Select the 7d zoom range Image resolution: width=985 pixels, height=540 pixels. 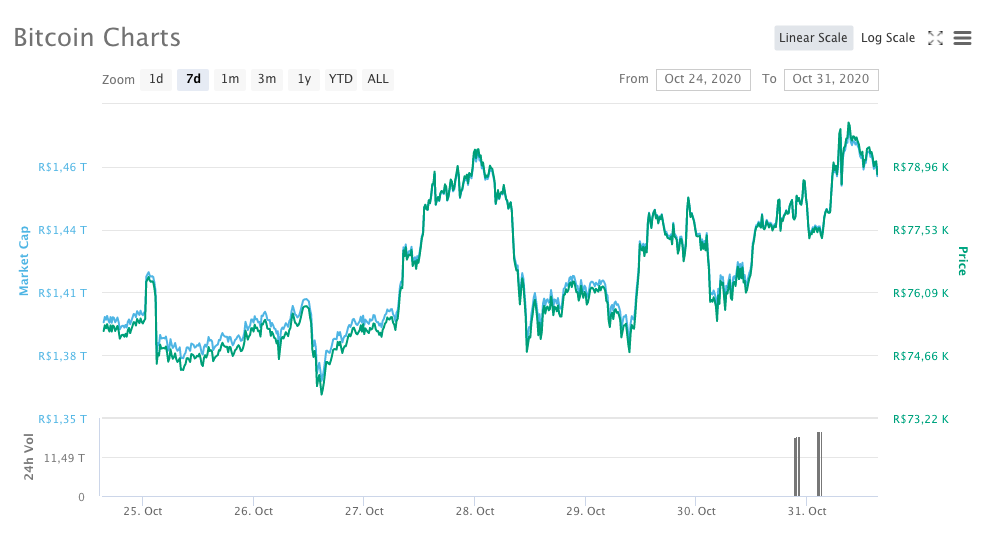coord(193,79)
